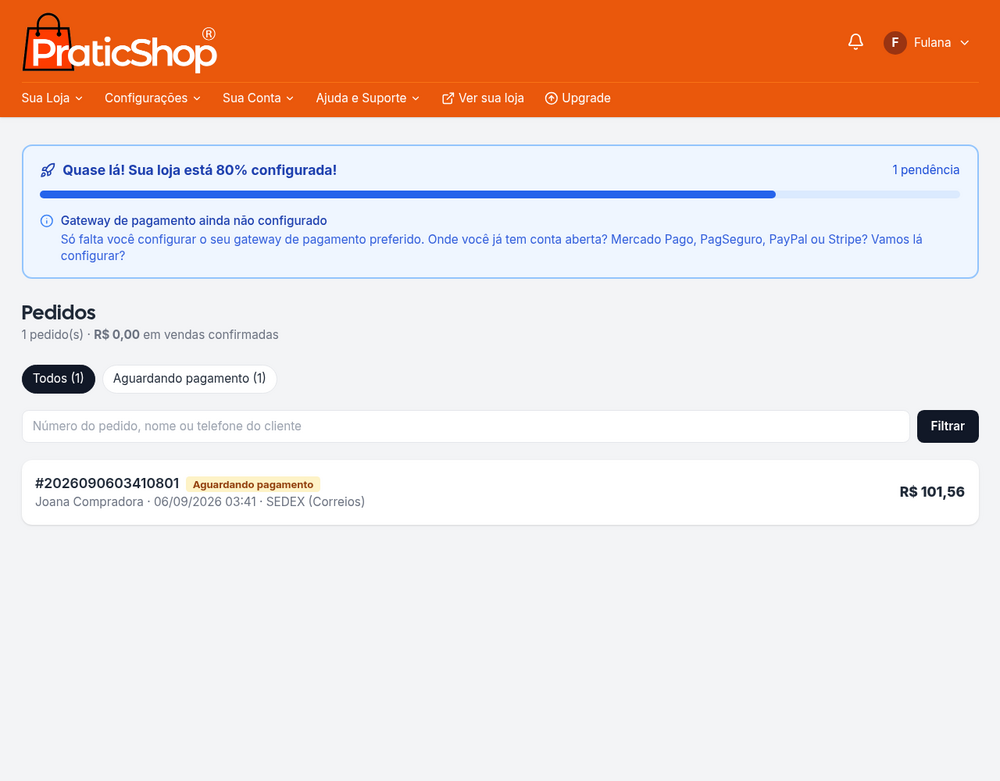Open the 1 pendência link
This screenshot has width=1000, height=781.
tap(925, 170)
